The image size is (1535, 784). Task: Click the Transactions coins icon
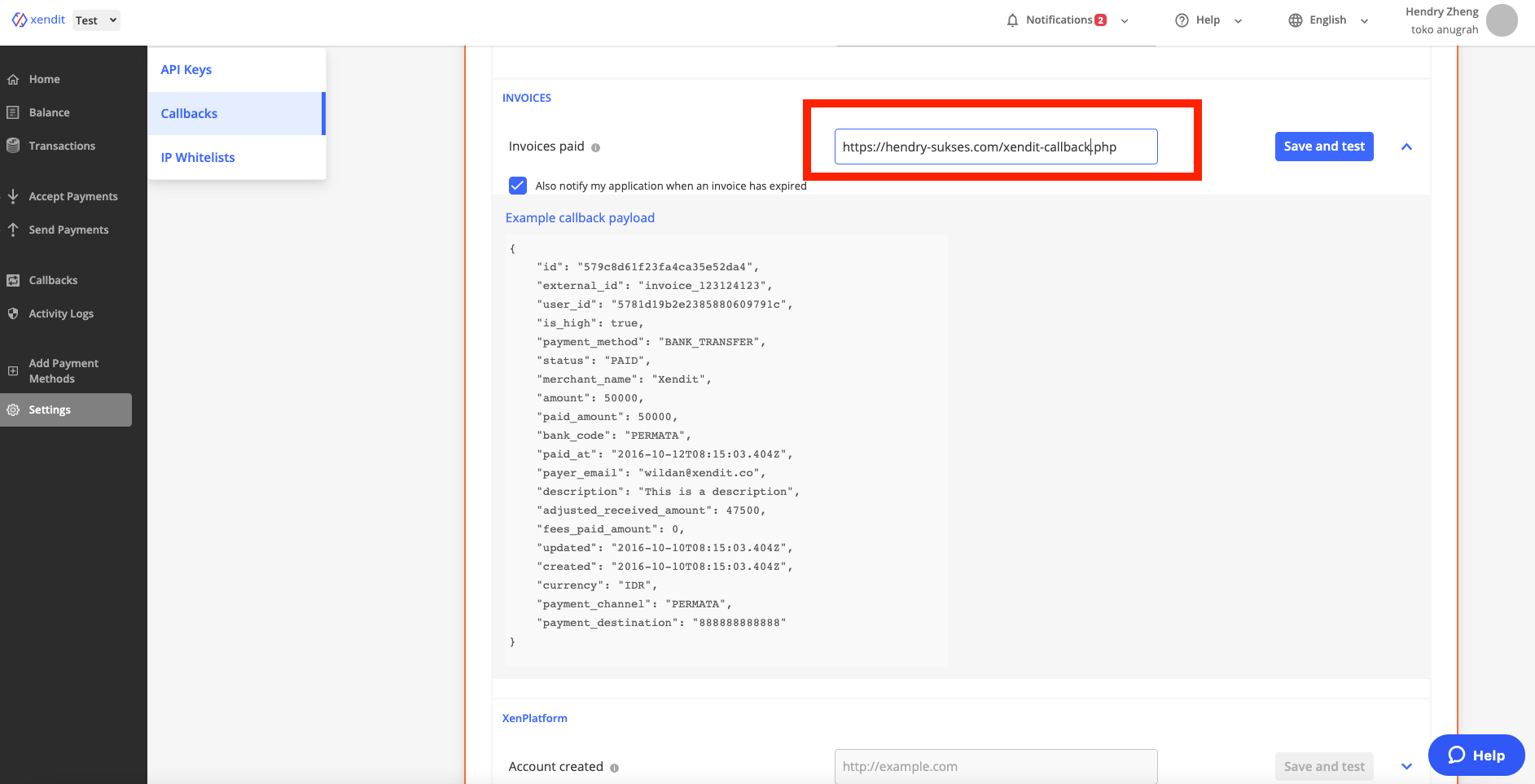pyautogui.click(x=13, y=146)
